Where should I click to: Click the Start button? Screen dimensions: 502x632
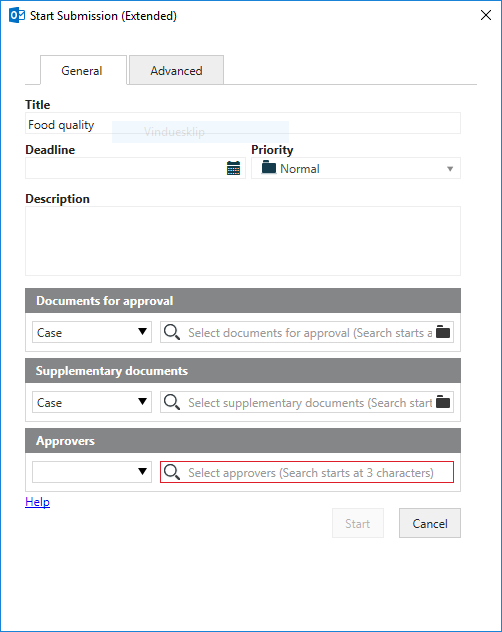(x=358, y=523)
